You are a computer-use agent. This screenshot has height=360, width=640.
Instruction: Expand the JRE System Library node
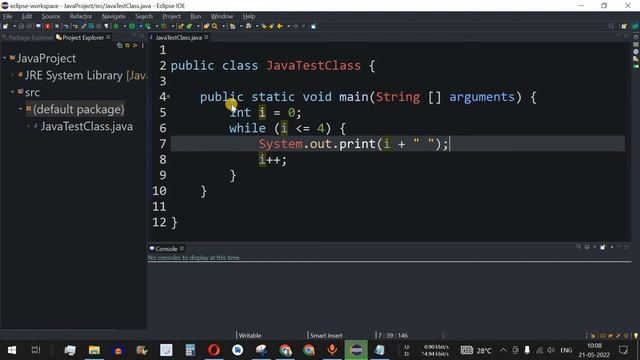tap(13, 76)
